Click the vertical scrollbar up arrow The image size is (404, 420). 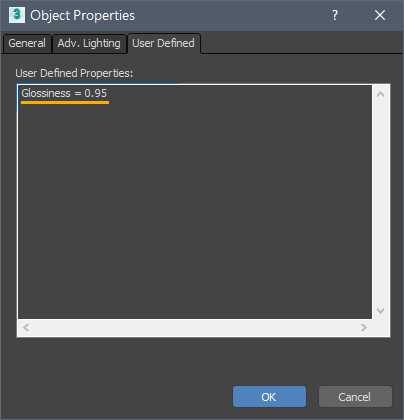[380, 94]
